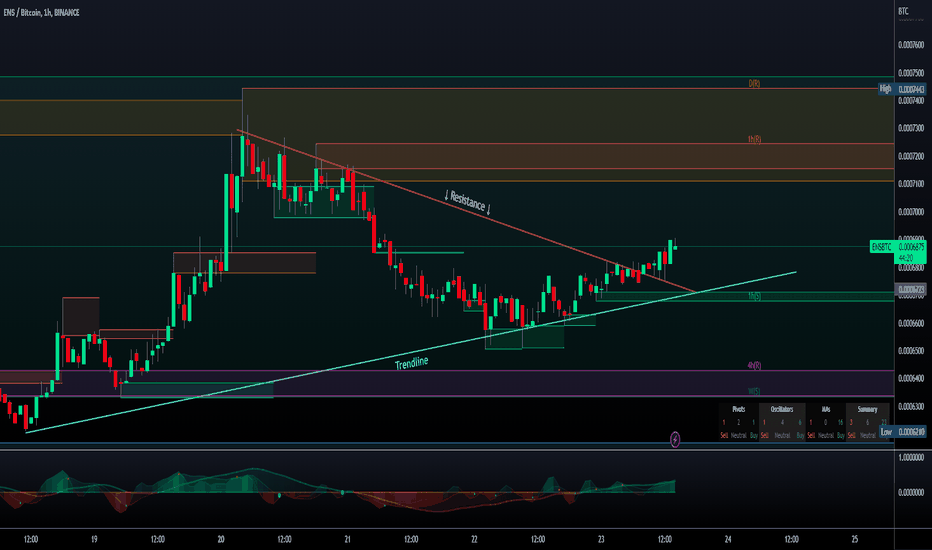
Task: Click the BTC currency label on price axis
Action: coord(903,11)
